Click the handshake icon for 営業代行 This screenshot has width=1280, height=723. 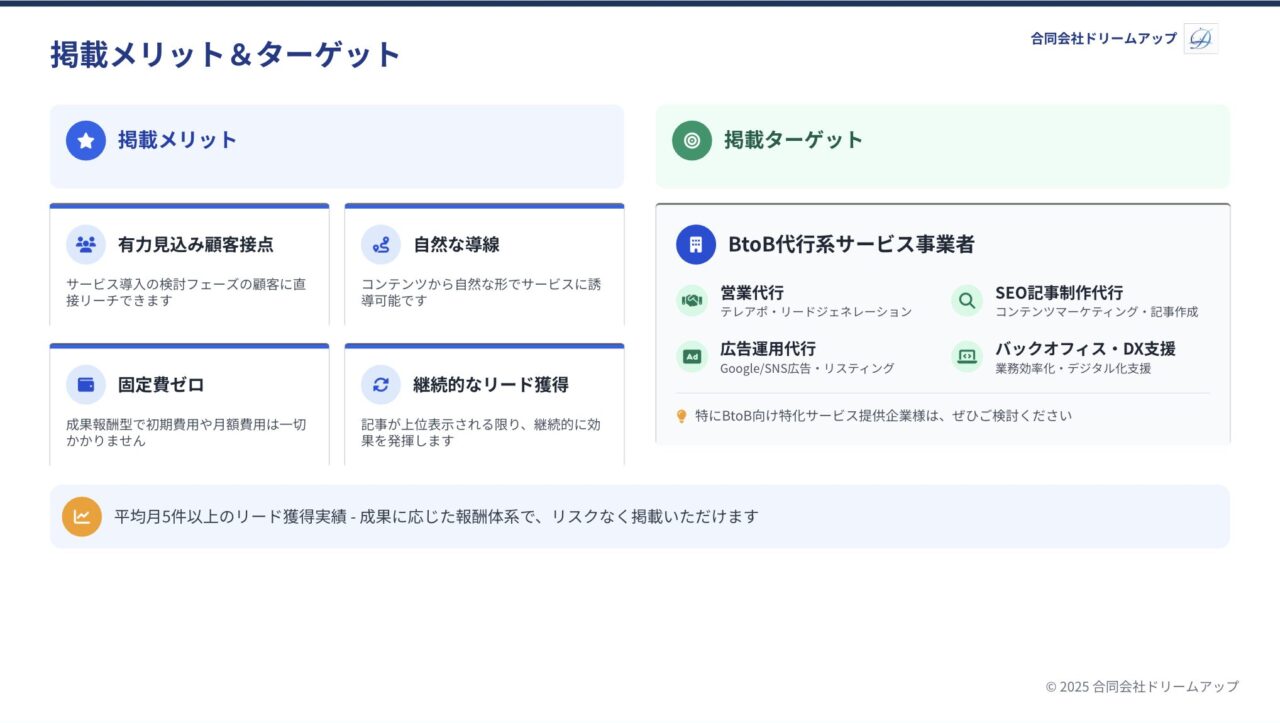[x=692, y=300]
